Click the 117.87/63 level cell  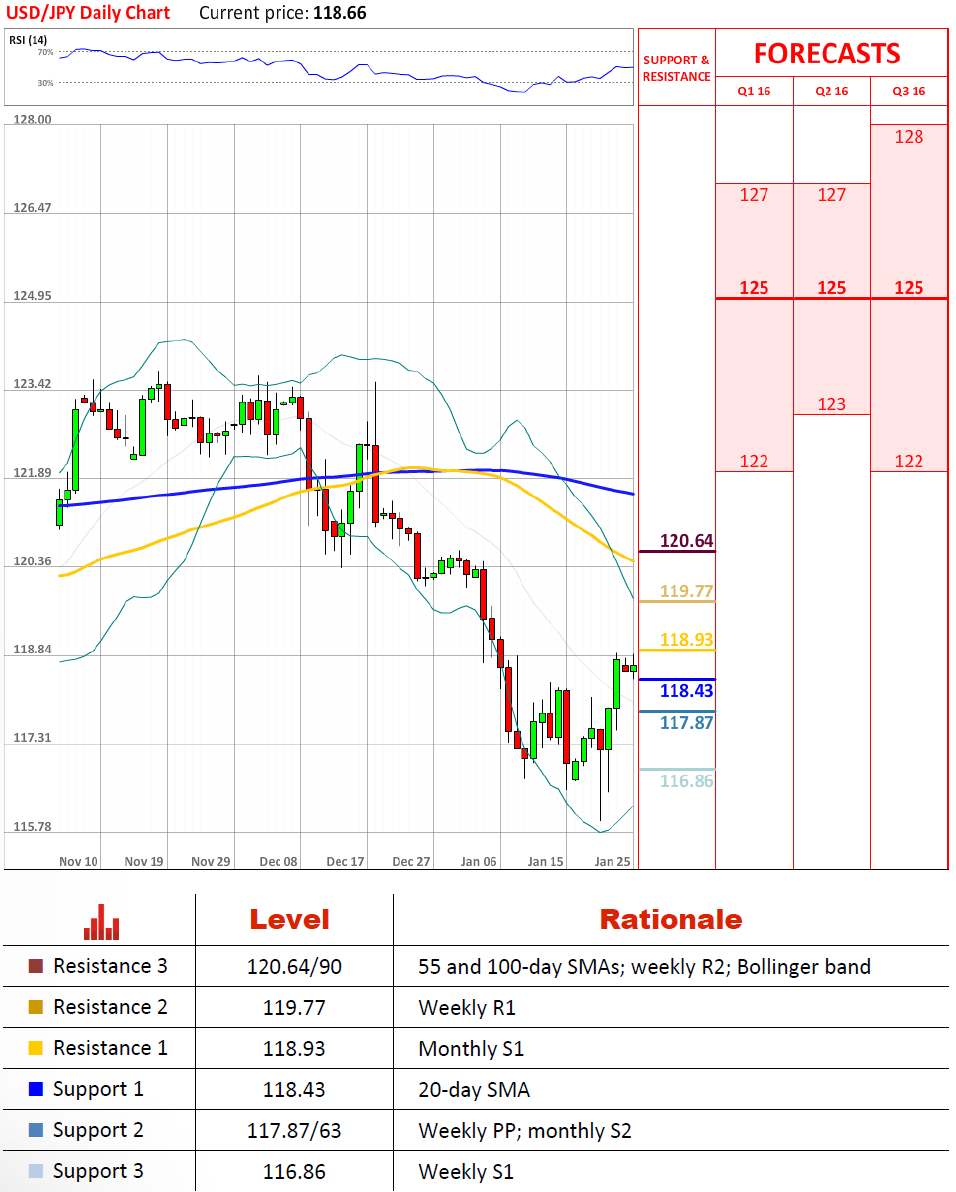point(294,1131)
